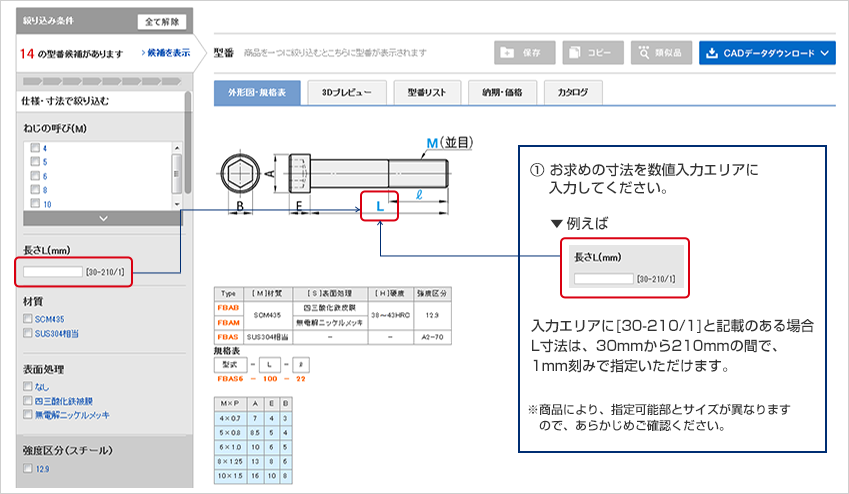Screen dimensions: 849x494
Task: Click the 14 candidate count text
Action: point(27,54)
